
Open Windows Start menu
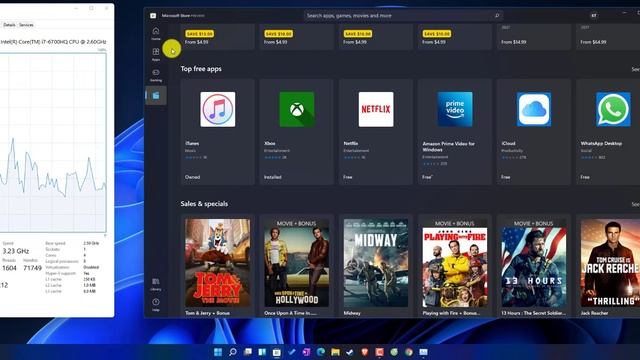pyautogui.click(x=218, y=352)
